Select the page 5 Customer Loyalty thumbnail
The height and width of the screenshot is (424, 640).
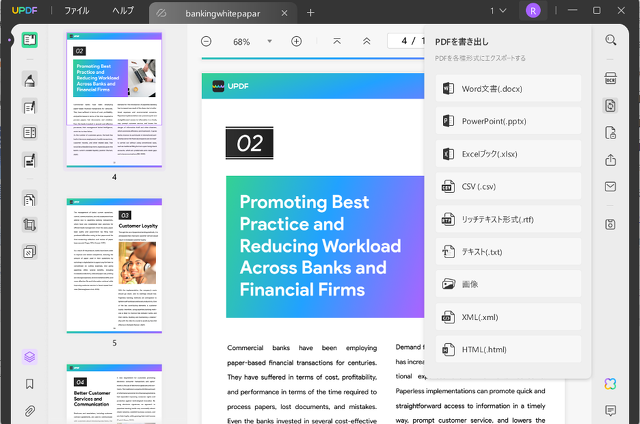pyautogui.click(x=114, y=264)
